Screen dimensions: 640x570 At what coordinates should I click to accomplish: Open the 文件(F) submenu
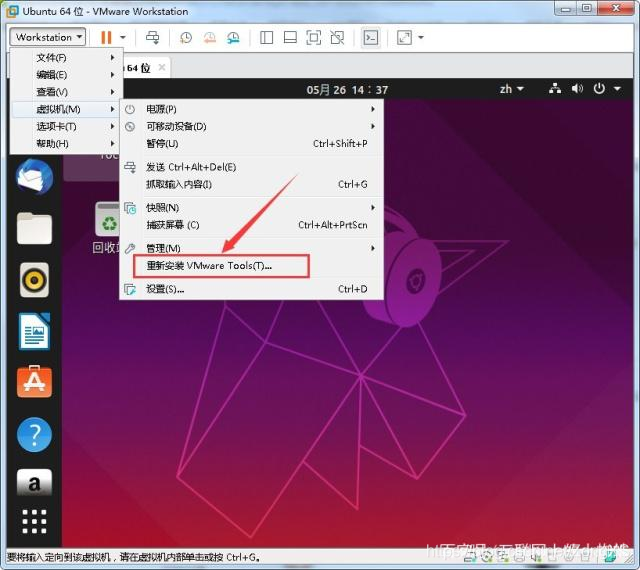(67, 58)
